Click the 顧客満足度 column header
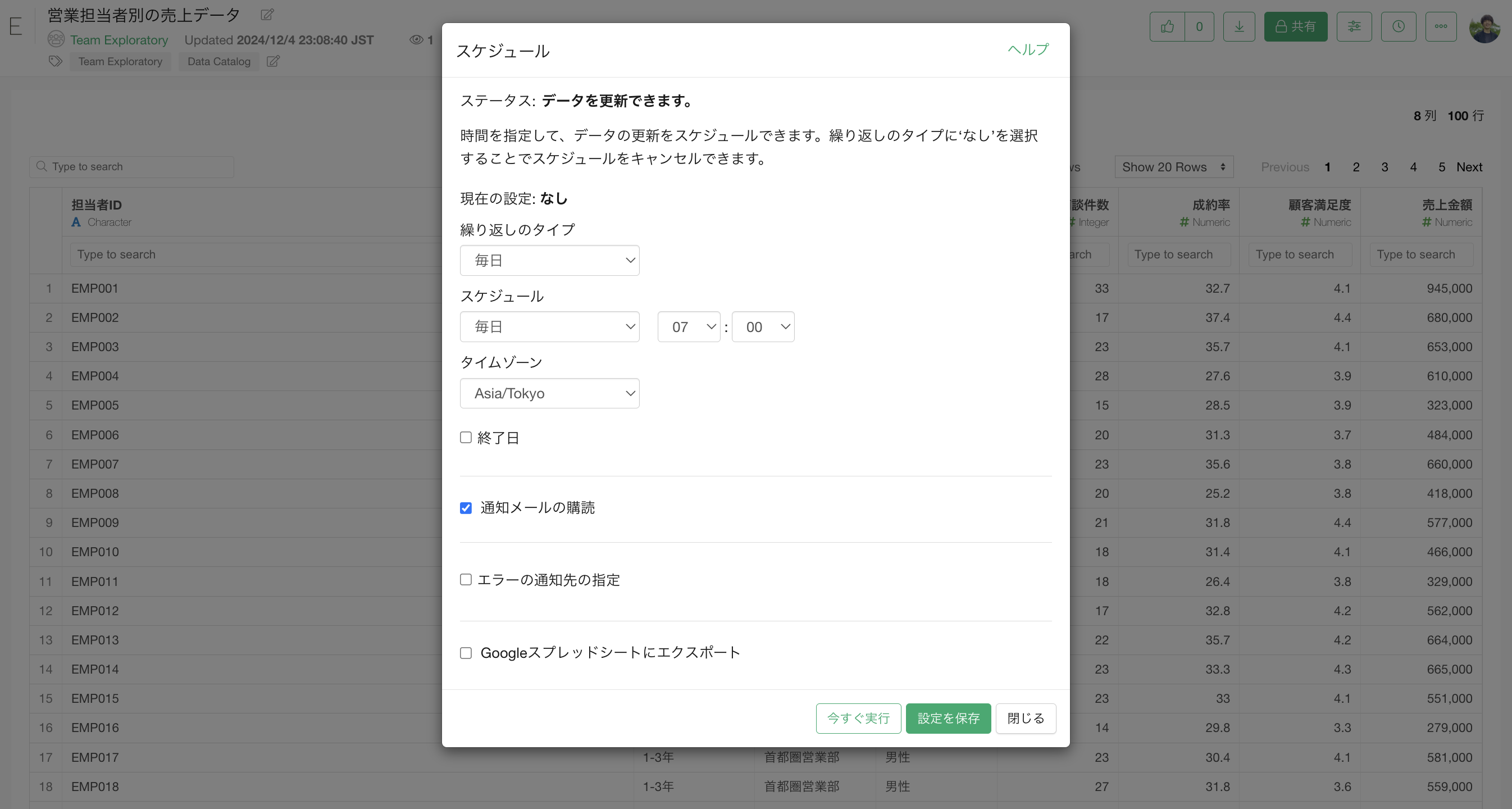 (x=1319, y=205)
